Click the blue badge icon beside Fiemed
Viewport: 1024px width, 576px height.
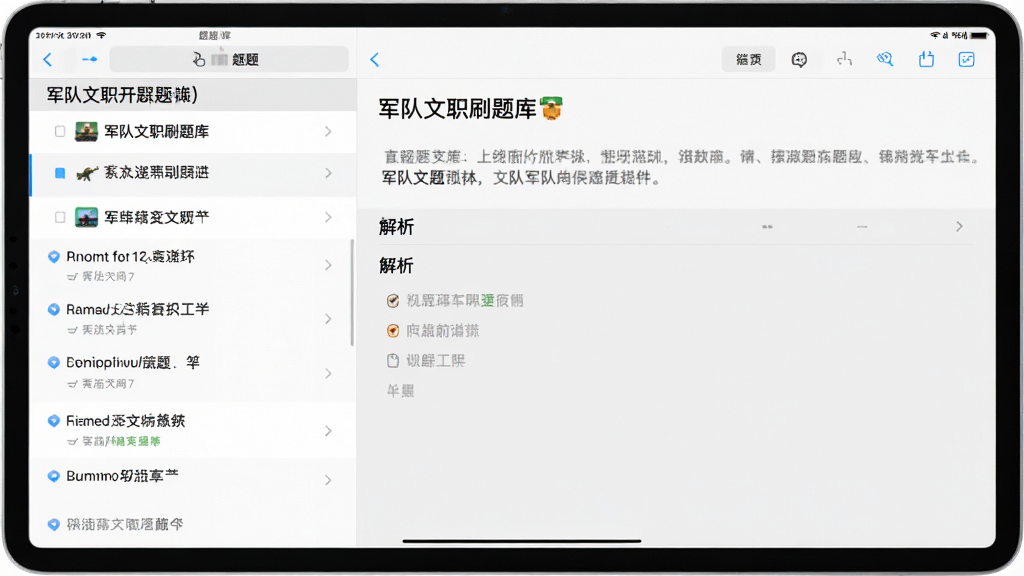[x=54, y=421]
